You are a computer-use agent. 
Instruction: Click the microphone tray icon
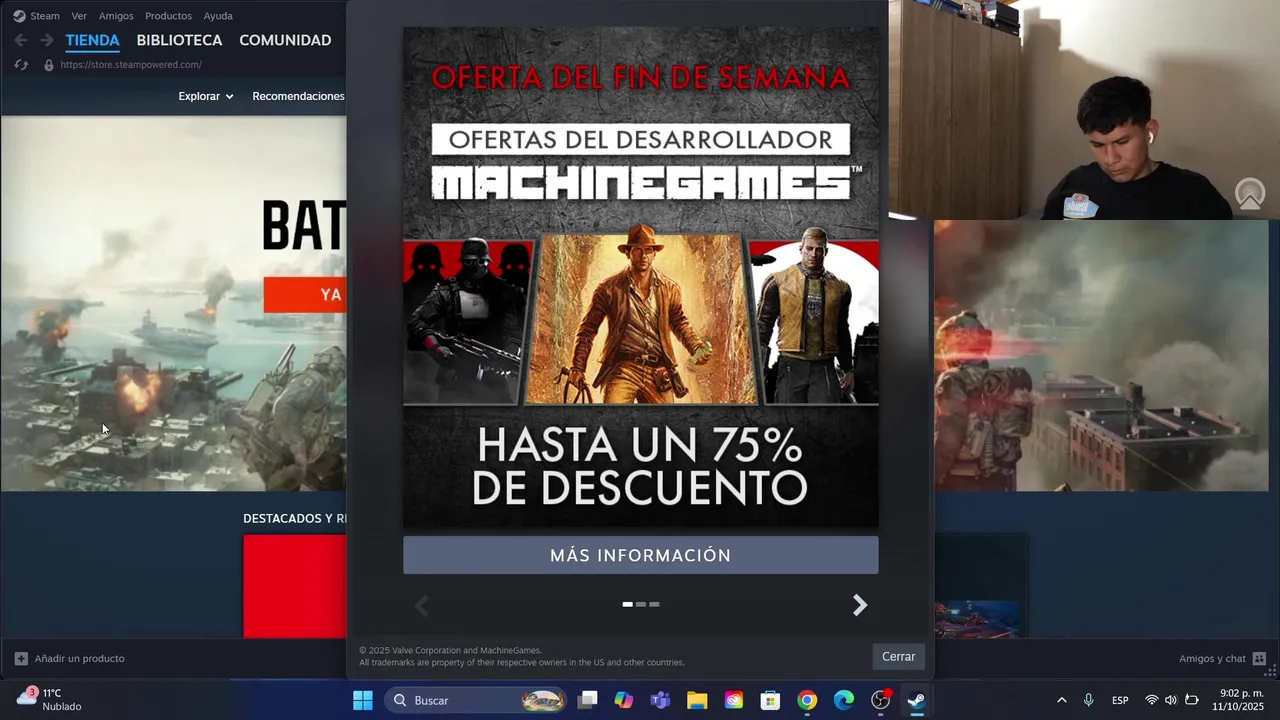[x=1088, y=700]
